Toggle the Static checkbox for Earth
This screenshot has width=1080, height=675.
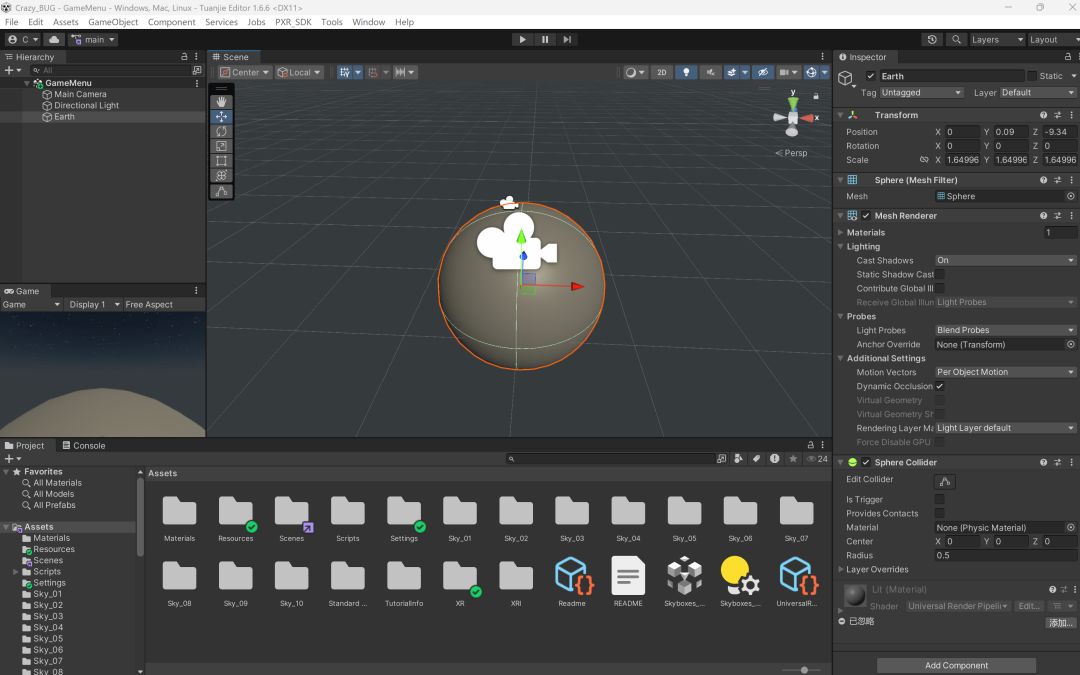[1032, 76]
